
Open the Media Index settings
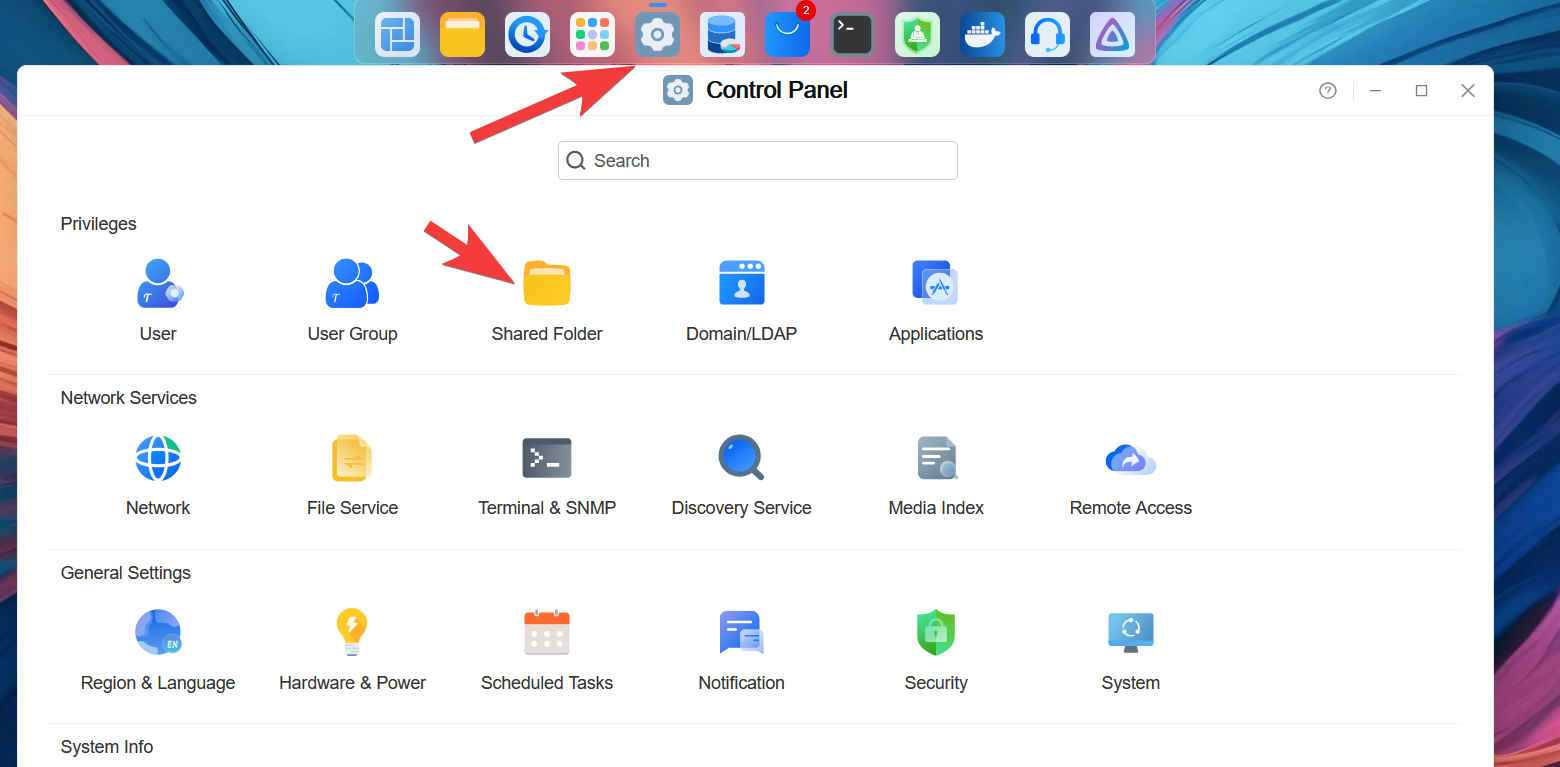click(936, 459)
